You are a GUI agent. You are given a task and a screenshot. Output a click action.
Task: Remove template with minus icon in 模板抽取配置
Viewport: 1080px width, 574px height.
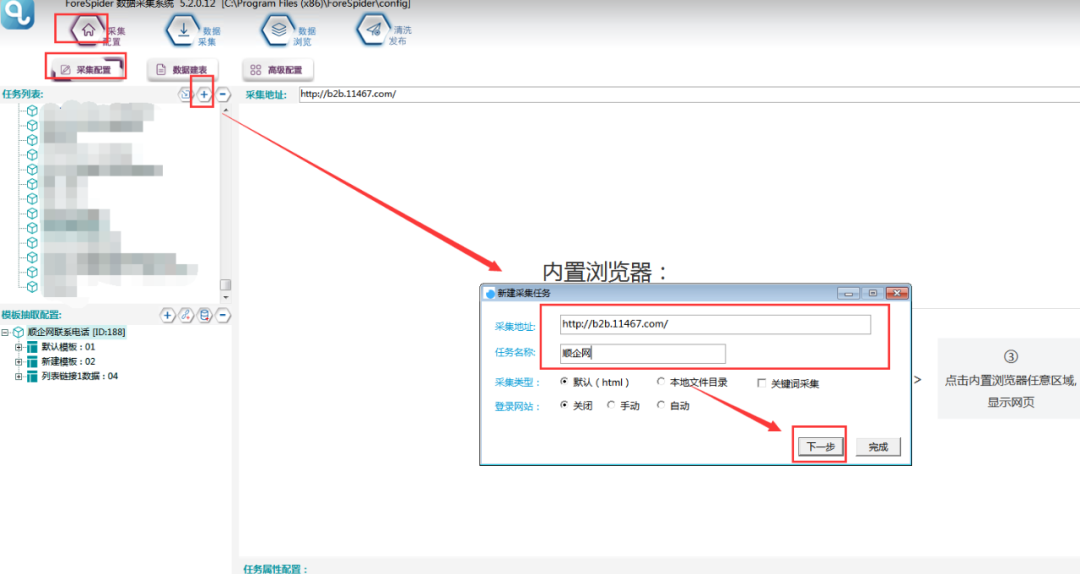223,316
